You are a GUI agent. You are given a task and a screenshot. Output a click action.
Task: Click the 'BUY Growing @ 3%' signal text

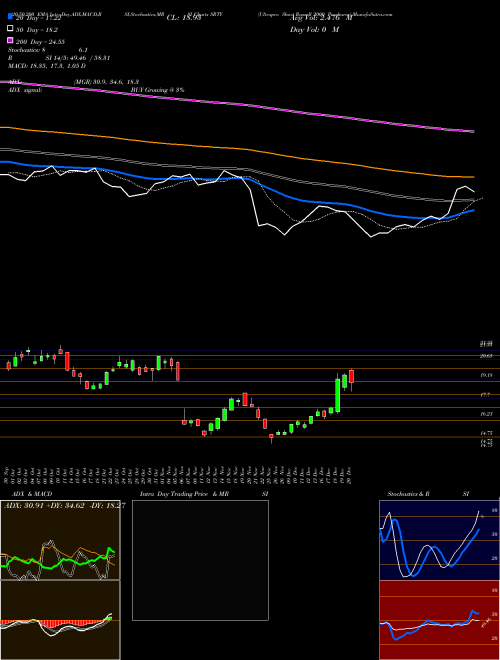tap(157, 90)
